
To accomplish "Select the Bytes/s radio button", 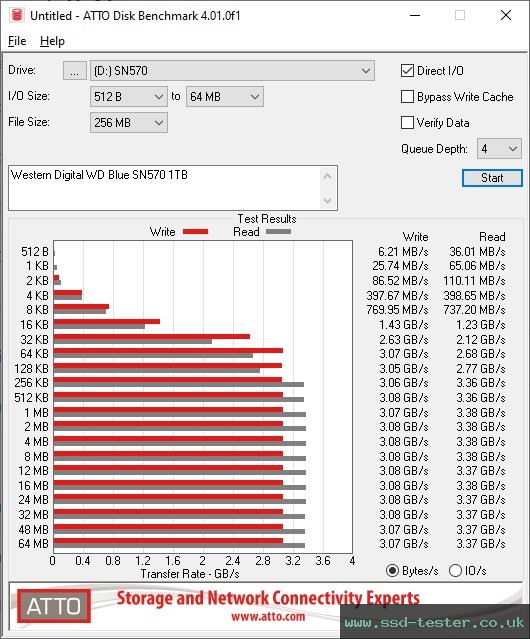I will [392, 571].
